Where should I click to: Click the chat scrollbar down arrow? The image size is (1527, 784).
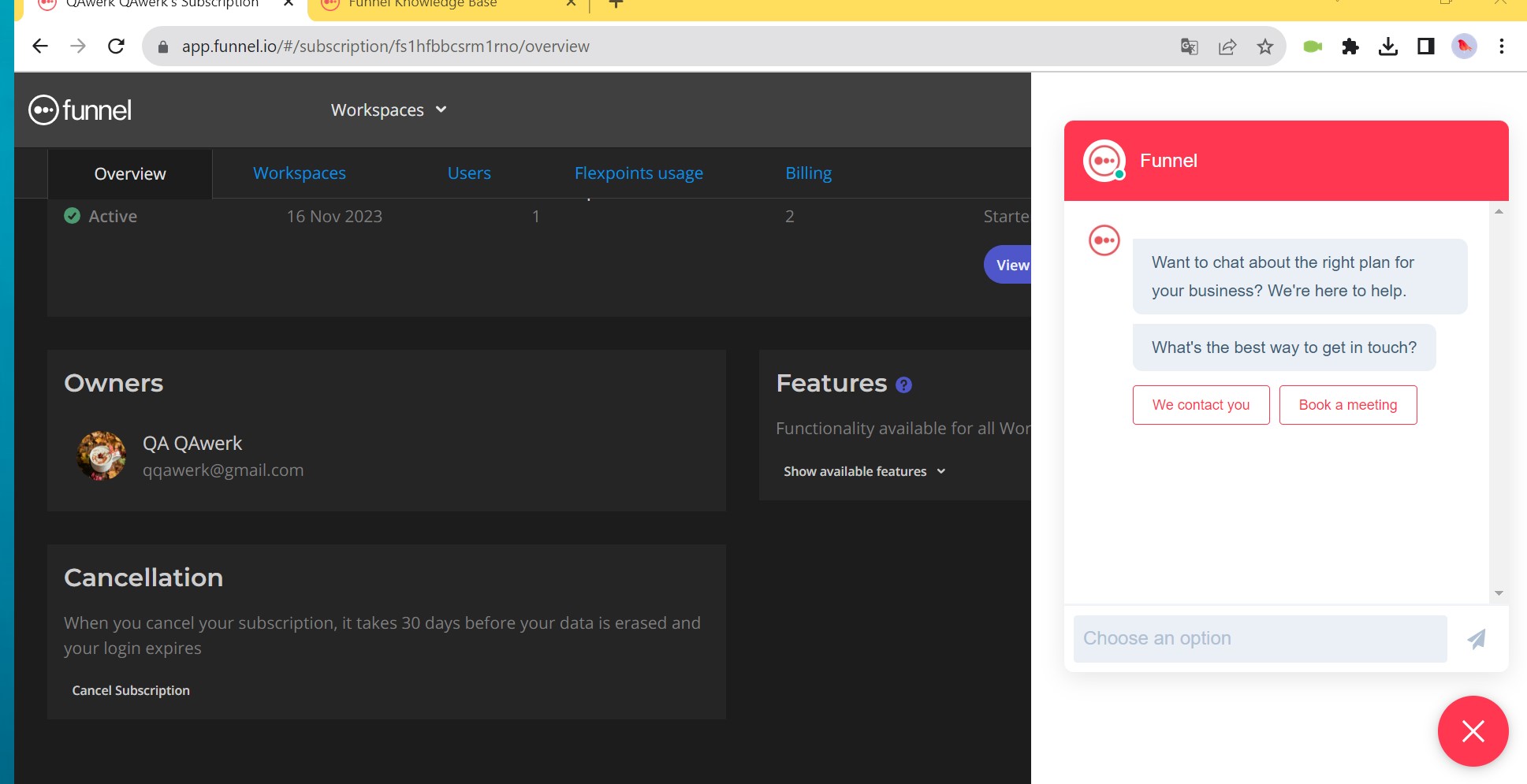pos(1499,593)
